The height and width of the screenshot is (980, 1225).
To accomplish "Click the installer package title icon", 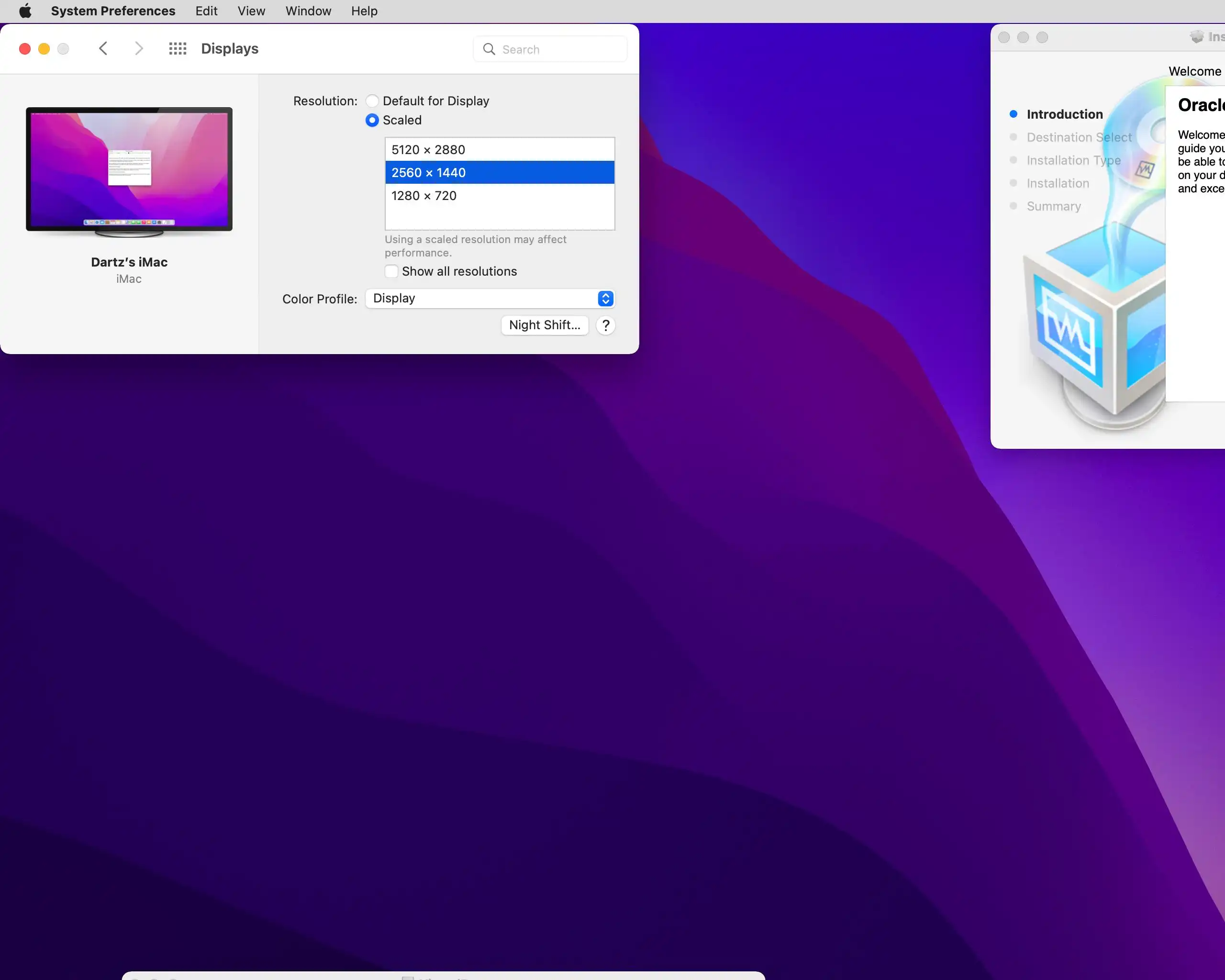I will tap(1197, 37).
